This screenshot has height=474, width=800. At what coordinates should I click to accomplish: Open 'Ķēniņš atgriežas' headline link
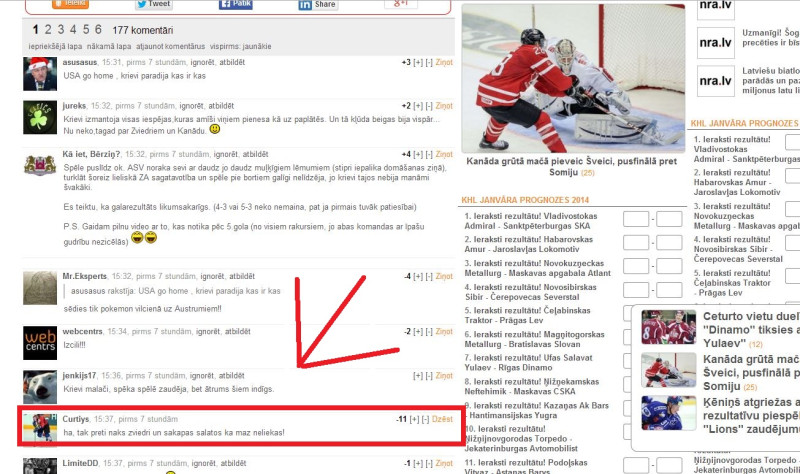click(x=751, y=415)
